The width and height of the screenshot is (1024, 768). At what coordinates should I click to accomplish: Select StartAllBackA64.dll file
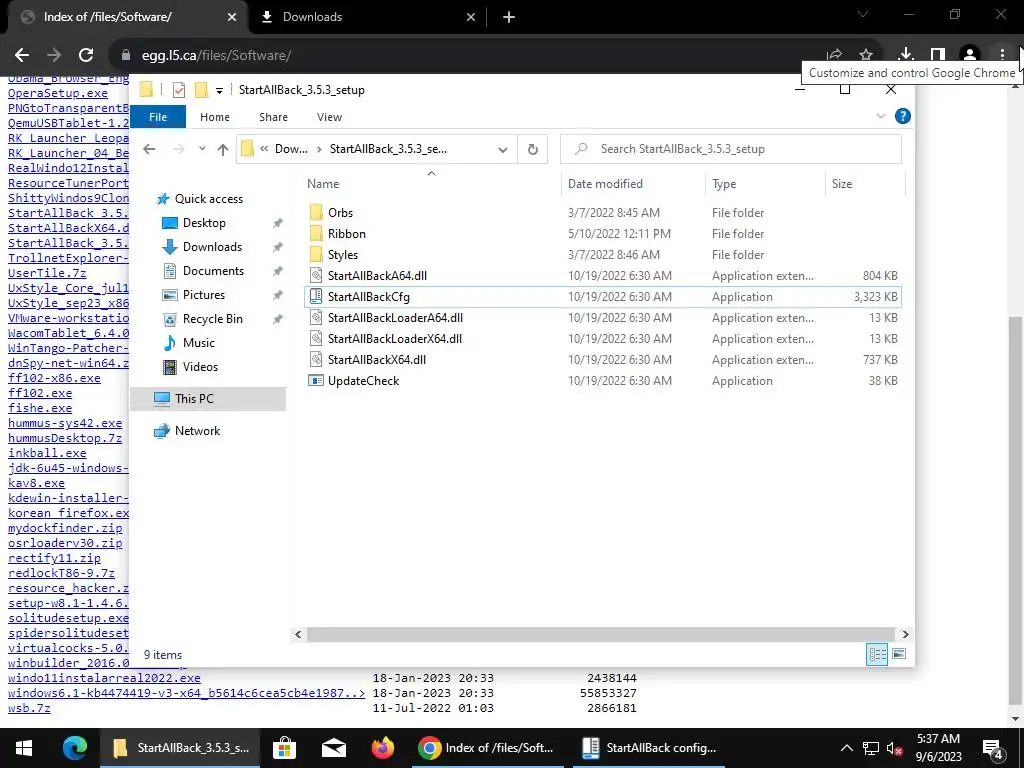(x=377, y=276)
